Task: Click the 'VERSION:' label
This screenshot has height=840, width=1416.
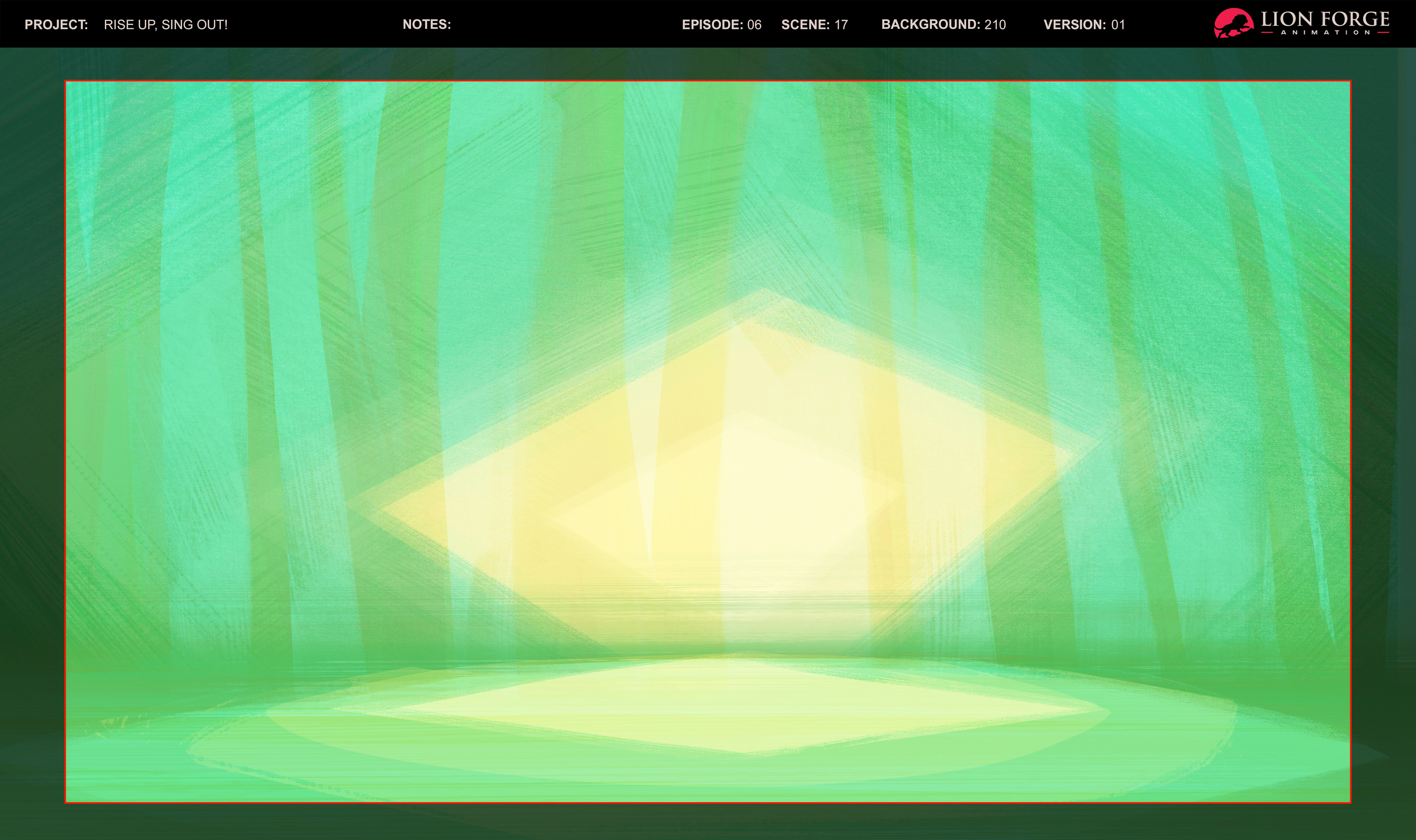Action: point(1075,25)
